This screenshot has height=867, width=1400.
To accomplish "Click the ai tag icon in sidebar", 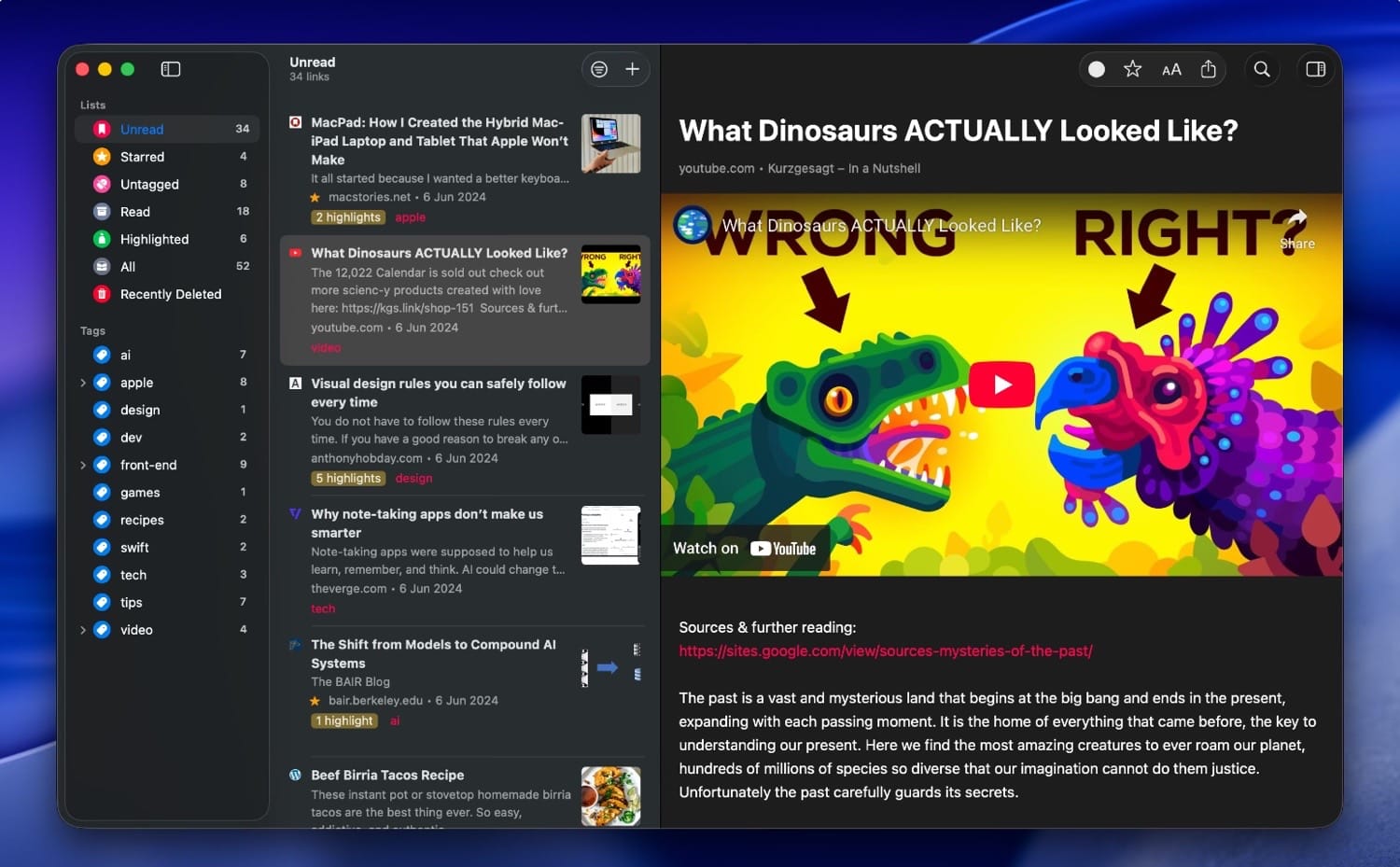I will pyautogui.click(x=102, y=355).
